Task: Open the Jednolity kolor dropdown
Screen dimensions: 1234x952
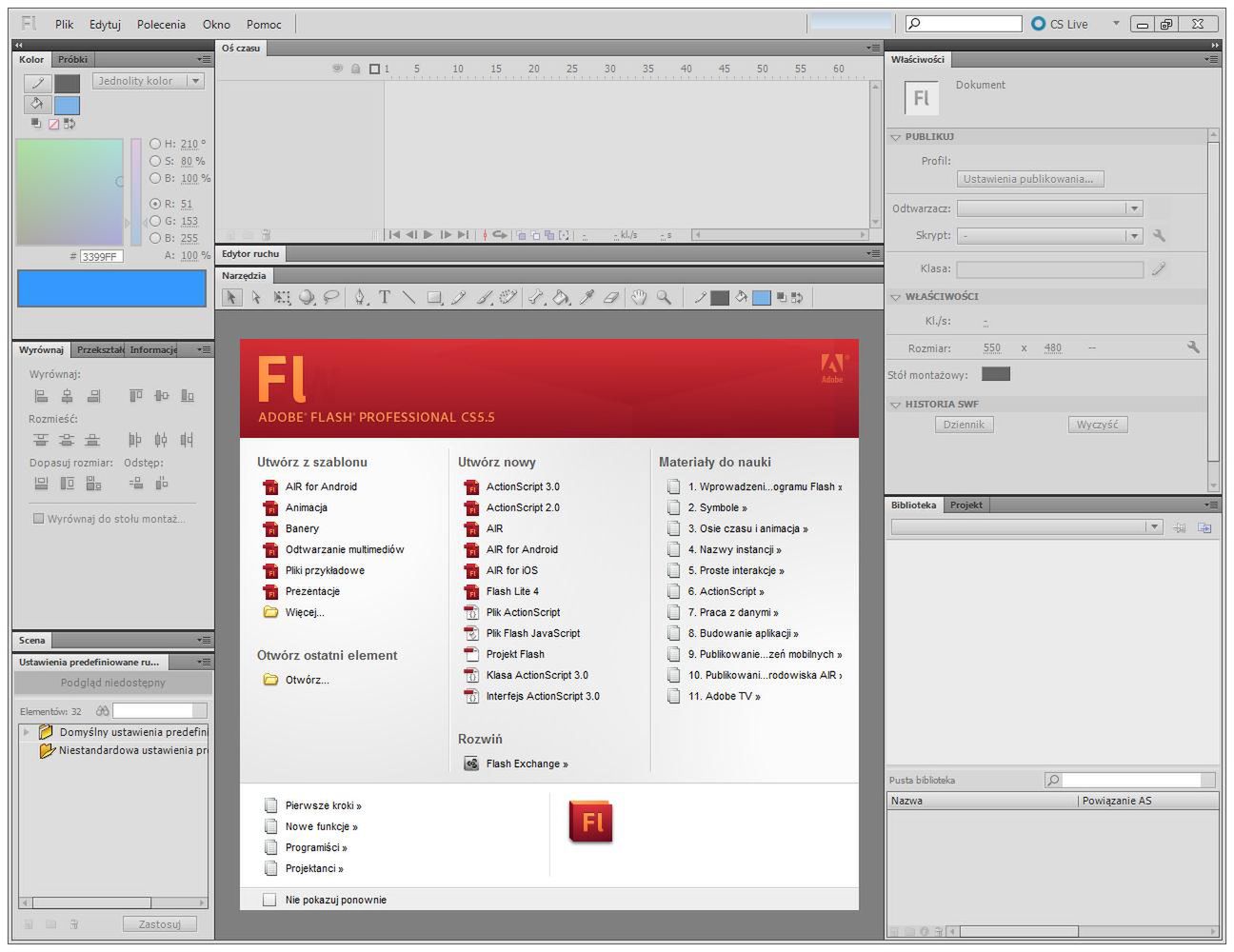Action: [149, 81]
